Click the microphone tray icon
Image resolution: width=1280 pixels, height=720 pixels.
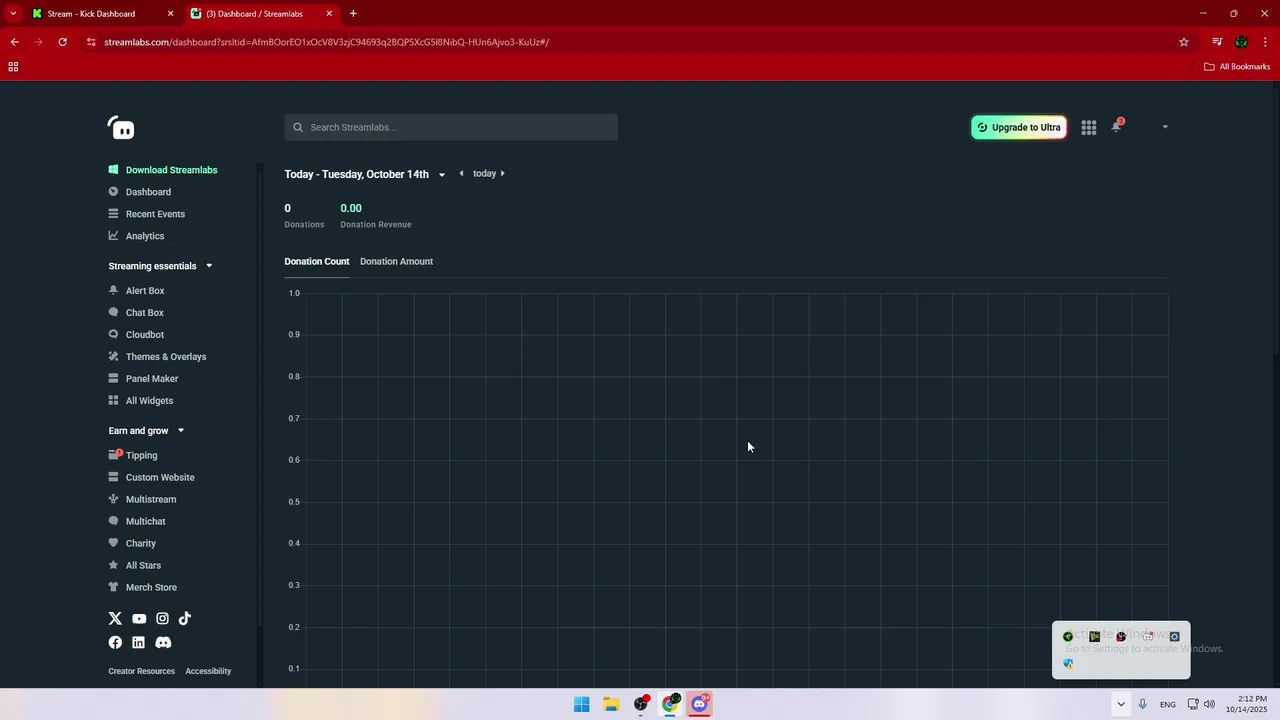pyautogui.click(x=1142, y=704)
